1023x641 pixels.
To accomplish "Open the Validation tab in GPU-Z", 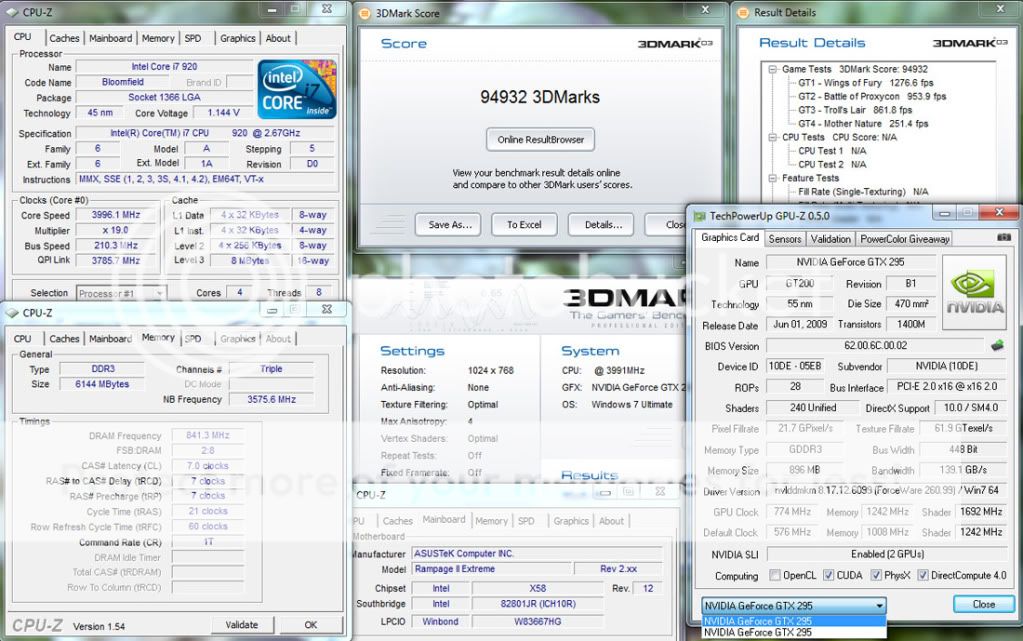I will [x=831, y=239].
